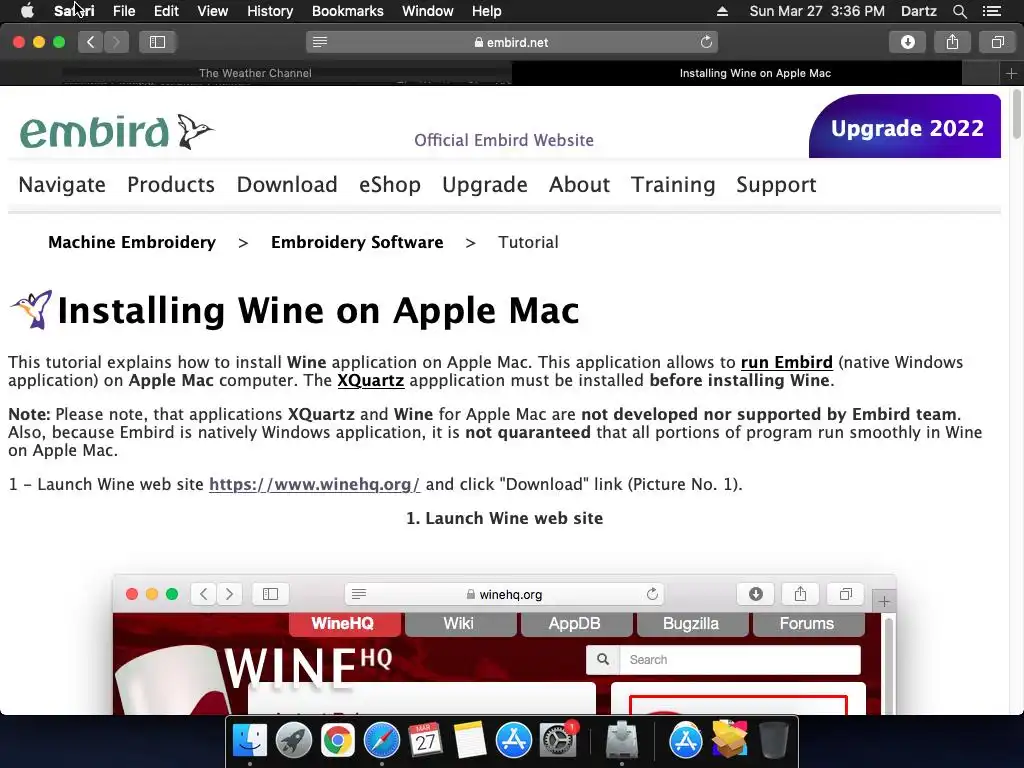Follow the Embroidery Software breadcrumb
Viewport: 1024px width, 768px height.
pyautogui.click(x=357, y=242)
